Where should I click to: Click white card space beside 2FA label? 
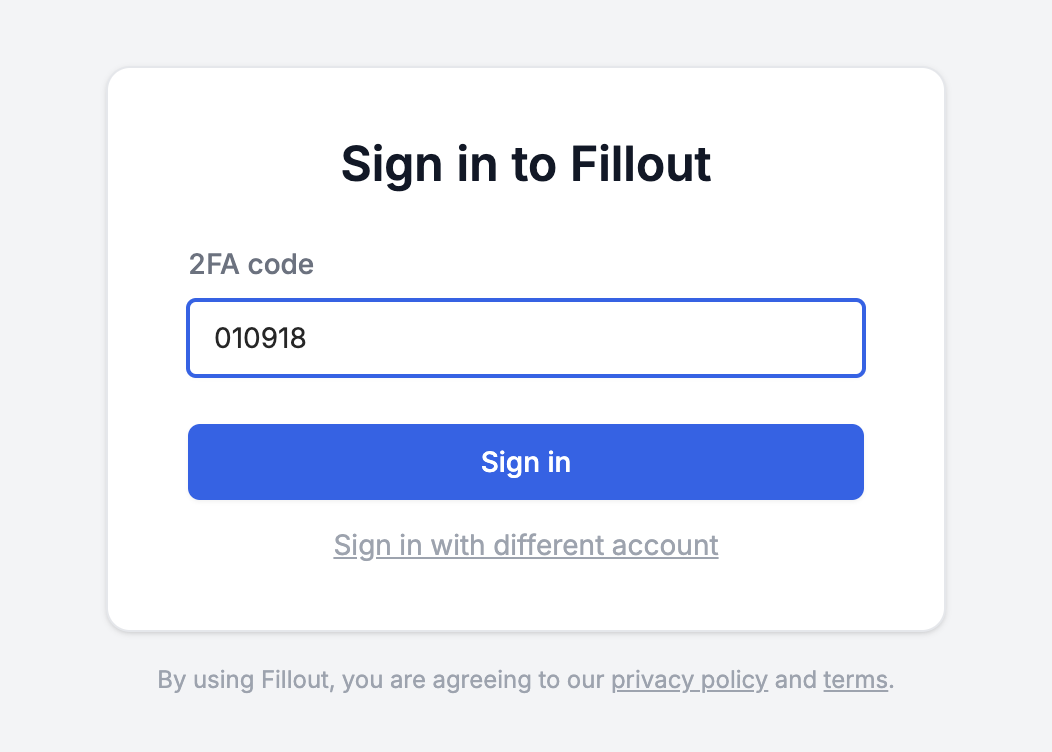pyautogui.click(x=590, y=264)
